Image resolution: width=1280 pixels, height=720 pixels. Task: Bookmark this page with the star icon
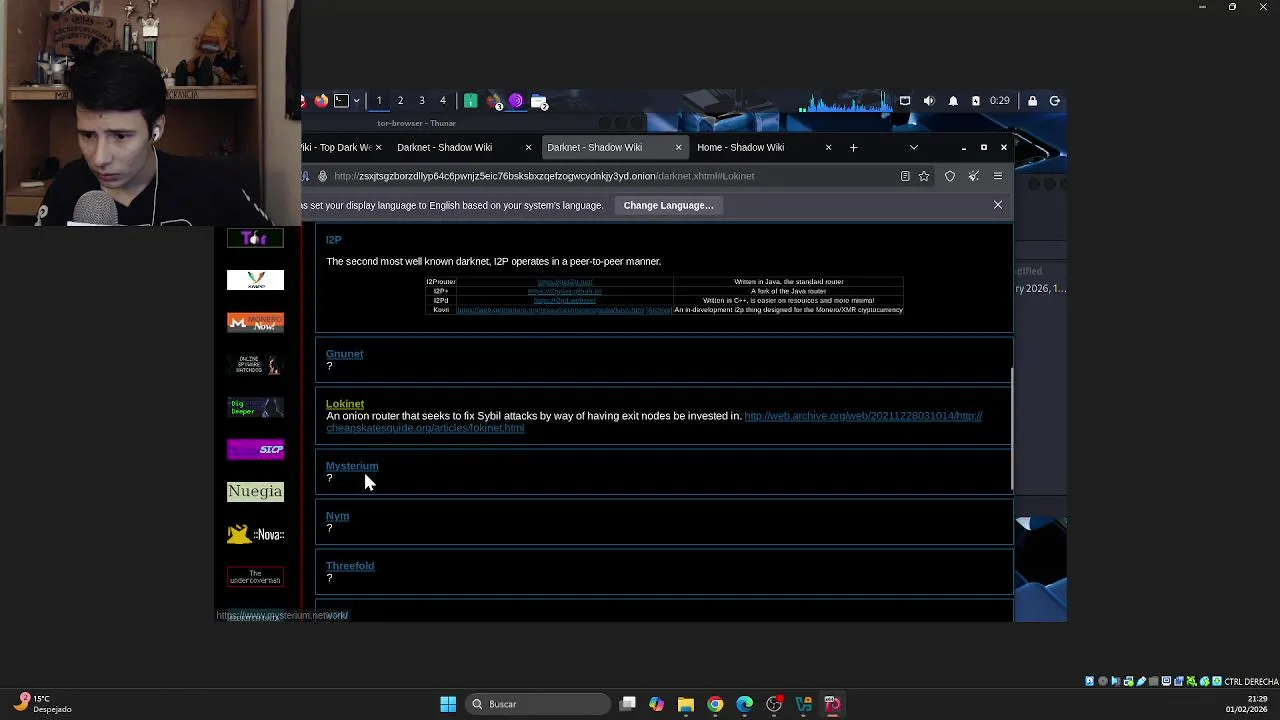pos(924,176)
